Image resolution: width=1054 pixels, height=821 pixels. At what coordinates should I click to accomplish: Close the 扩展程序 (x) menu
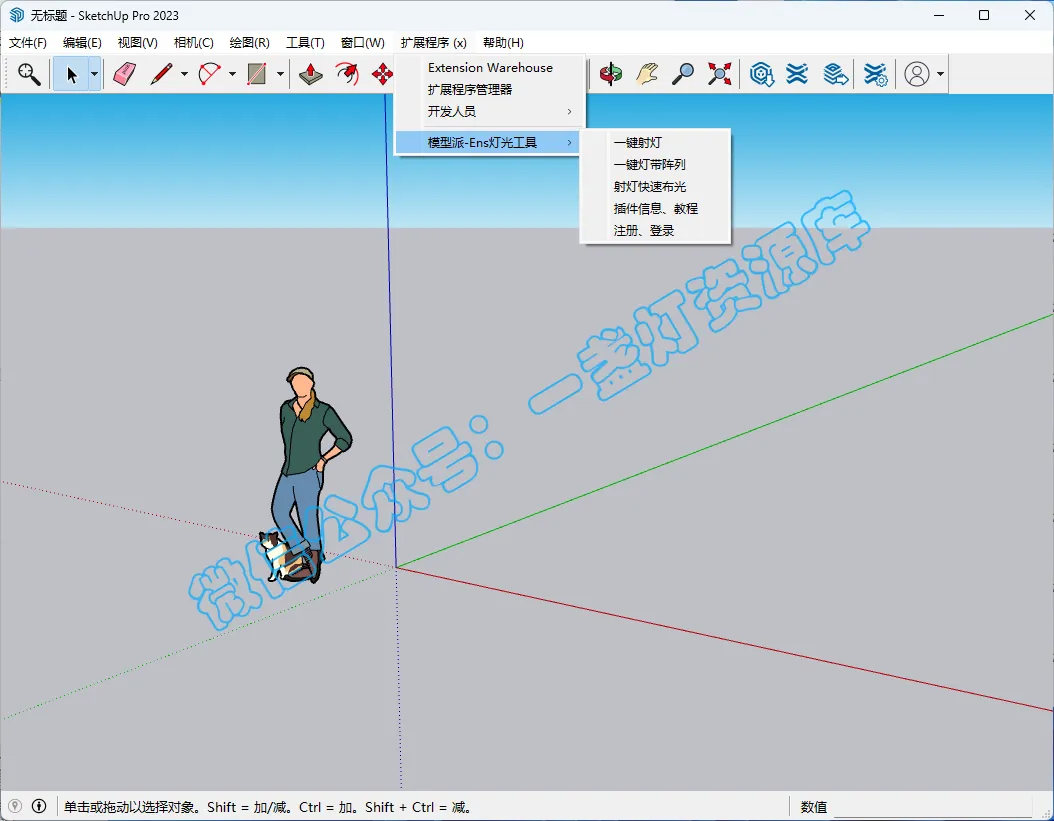(434, 43)
